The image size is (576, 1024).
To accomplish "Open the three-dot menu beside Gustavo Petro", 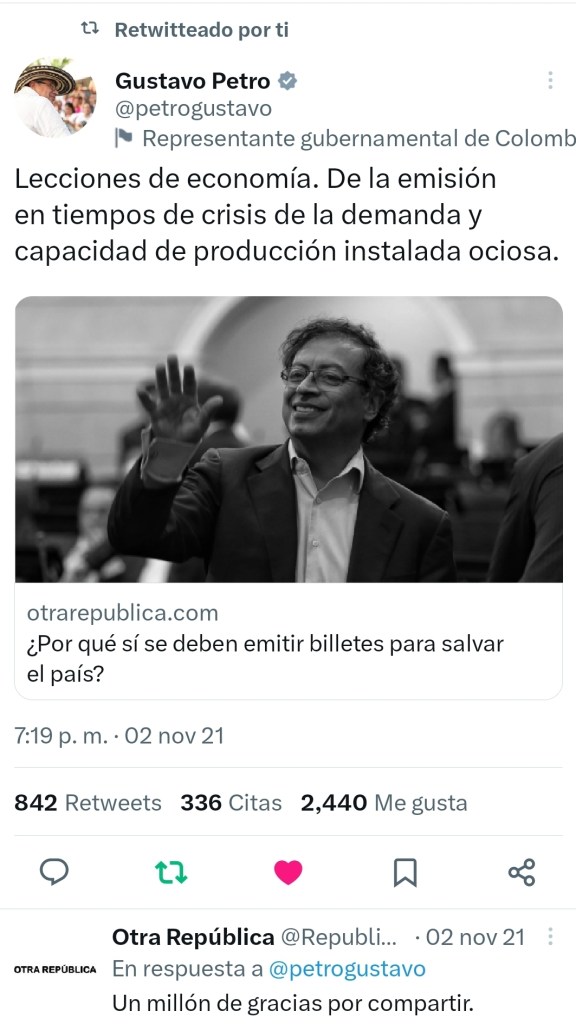I will 551,80.
